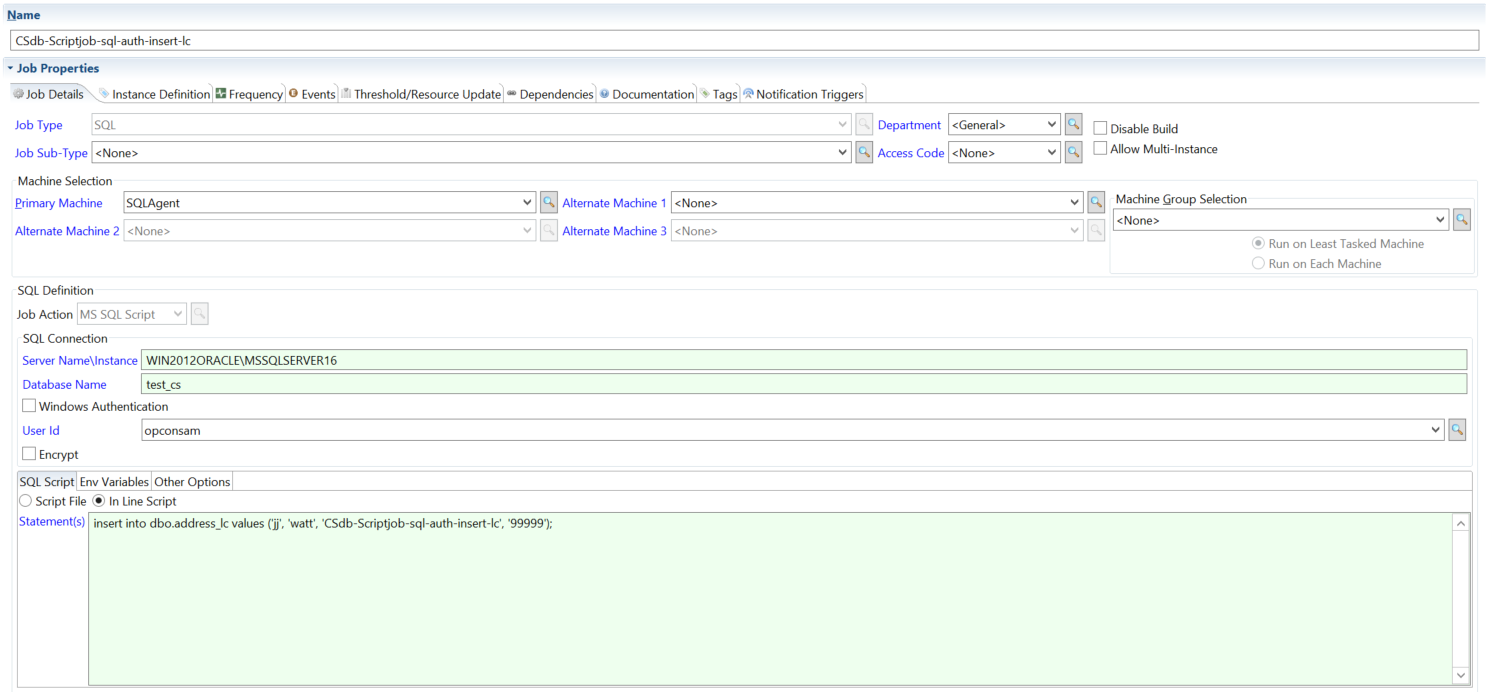Click the Job Type label link
Image resolution: width=1486 pixels, height=692 pixels.
click(38, 125)
